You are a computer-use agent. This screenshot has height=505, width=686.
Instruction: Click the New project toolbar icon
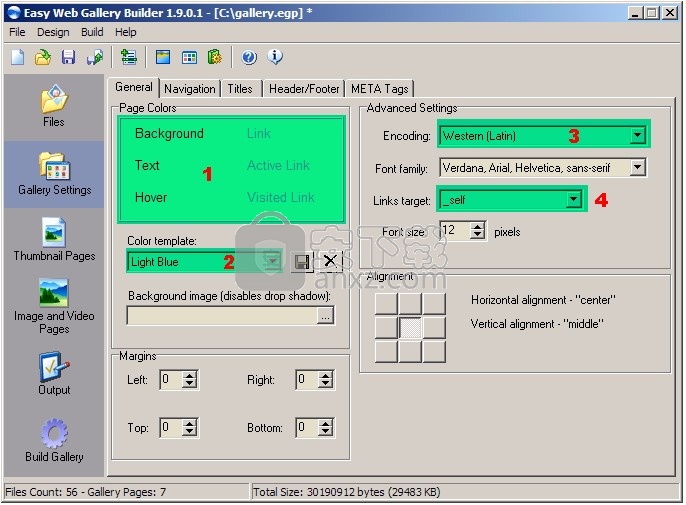pyautogui.click(x=18, y=57)
